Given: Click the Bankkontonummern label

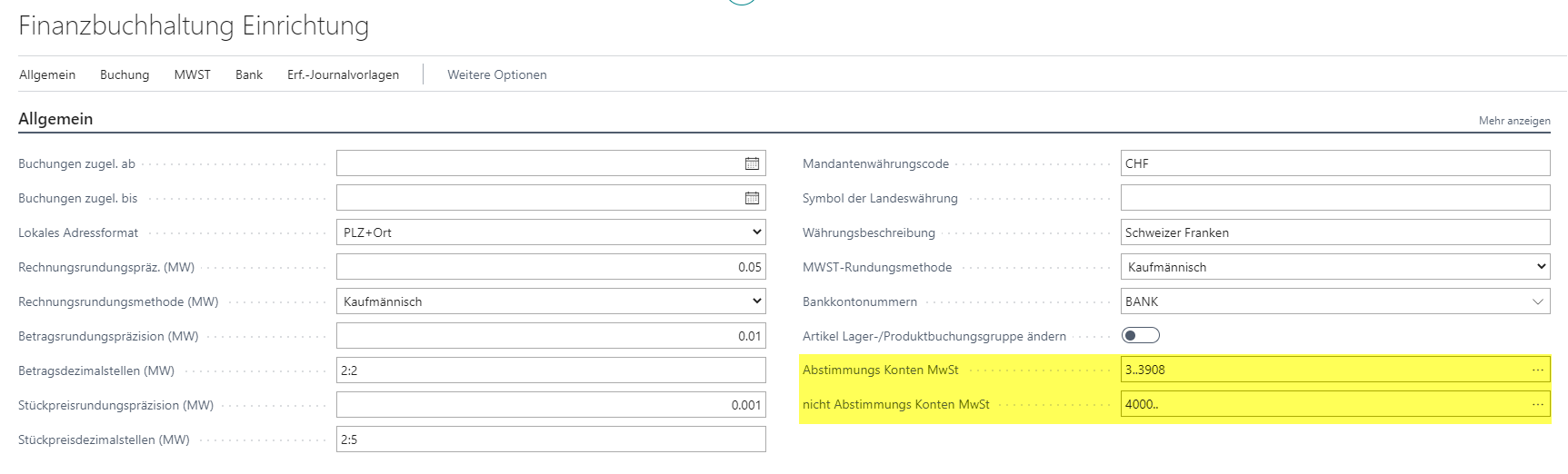Looking at the screenshot, I should 859,301.
